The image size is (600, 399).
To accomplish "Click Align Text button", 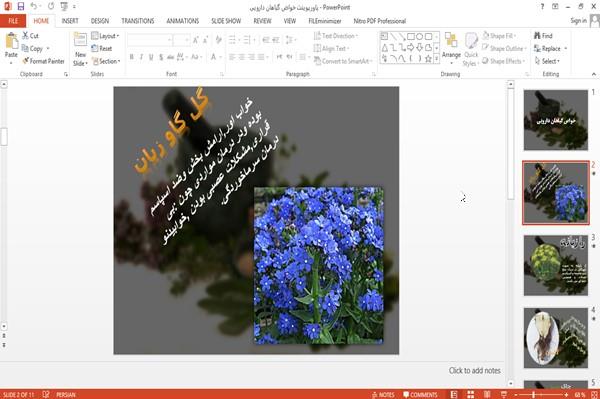I will pyautogui.click(x=331, y=48).
